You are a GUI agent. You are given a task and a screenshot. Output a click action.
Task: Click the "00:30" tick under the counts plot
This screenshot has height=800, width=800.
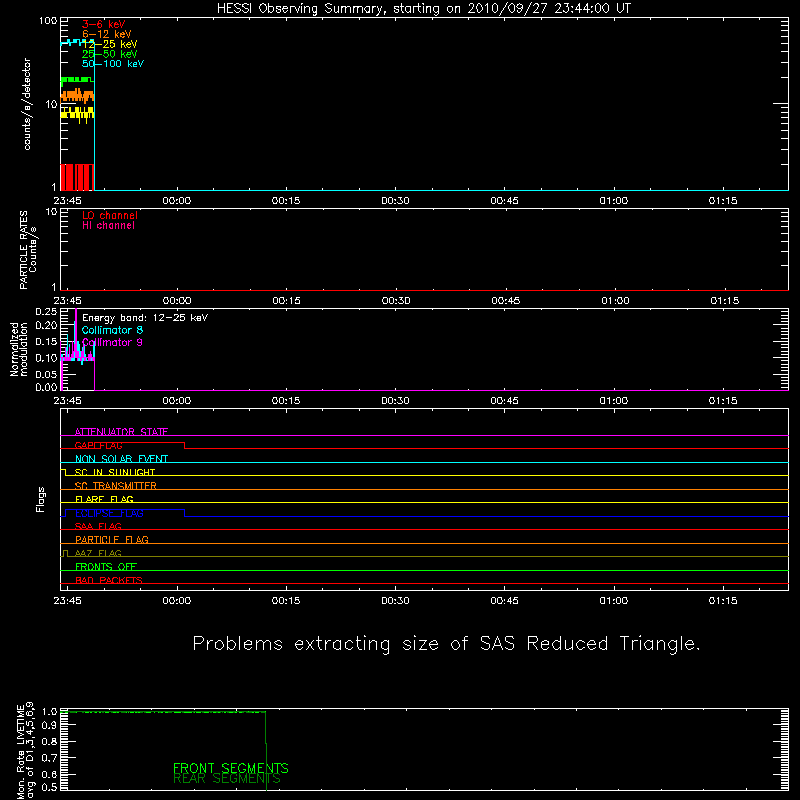click(395, 201)
